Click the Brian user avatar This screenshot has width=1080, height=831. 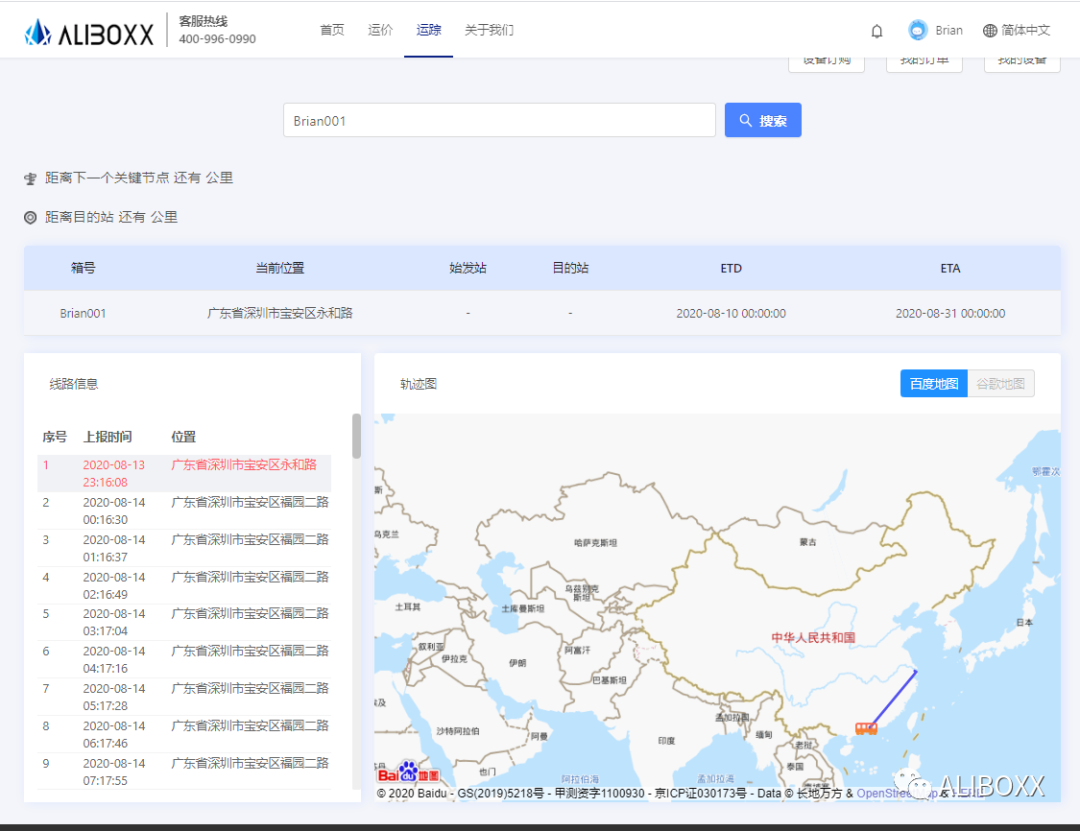click(x=917, y=30)
